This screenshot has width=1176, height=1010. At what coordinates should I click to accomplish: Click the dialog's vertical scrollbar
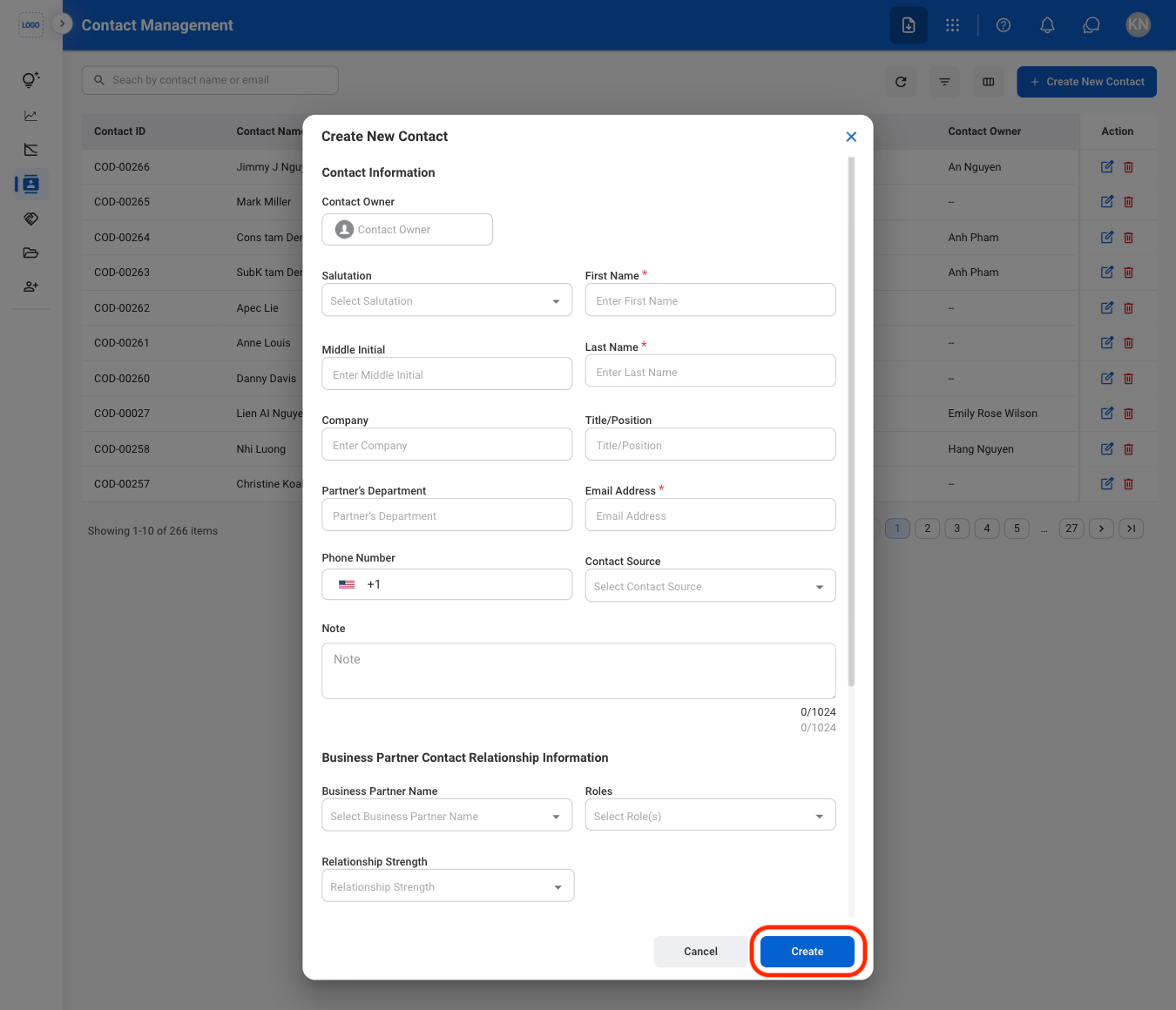coord(851,421)
